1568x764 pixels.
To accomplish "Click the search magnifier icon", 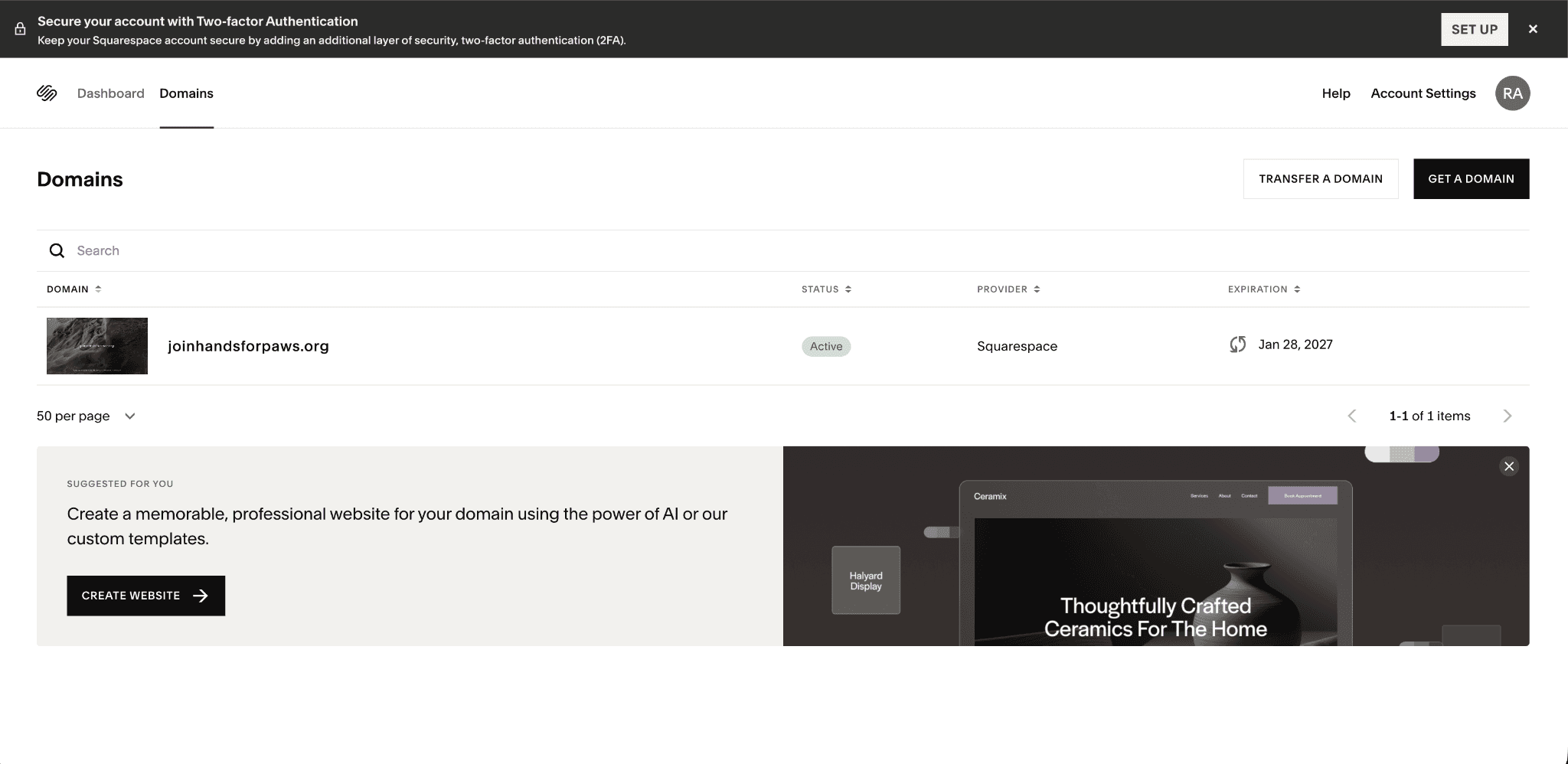I will [x=57, y=251].
